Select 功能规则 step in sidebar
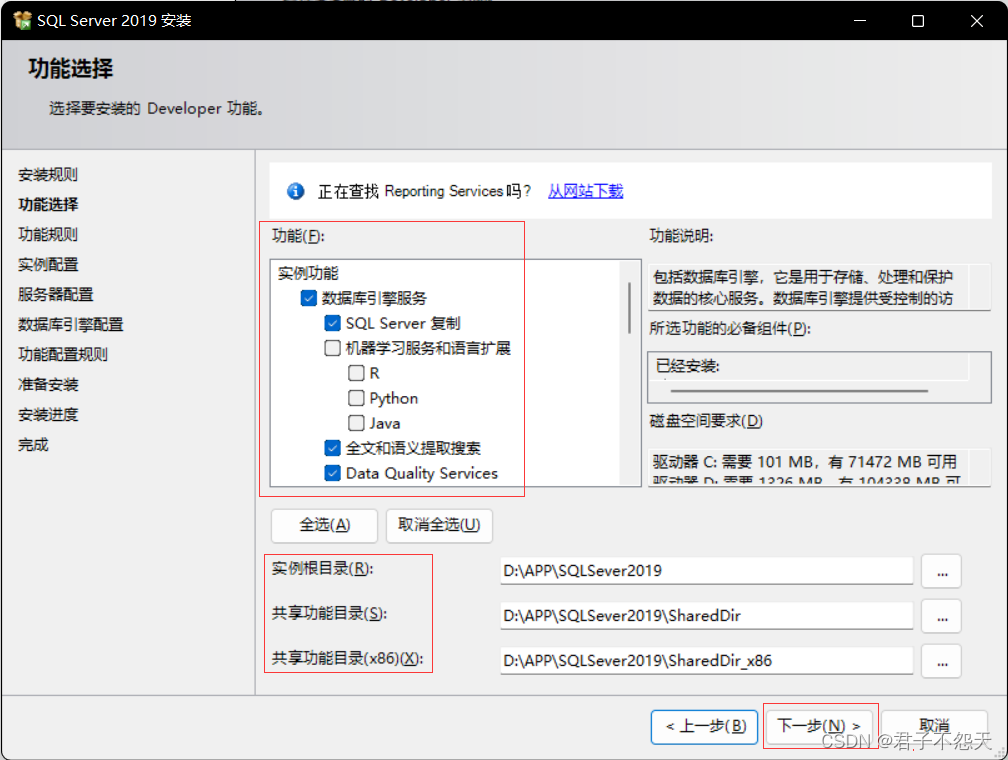Image resolution: width=1008 pixels, height=760 pixels. pyautogui.click(x=48, y=235)
